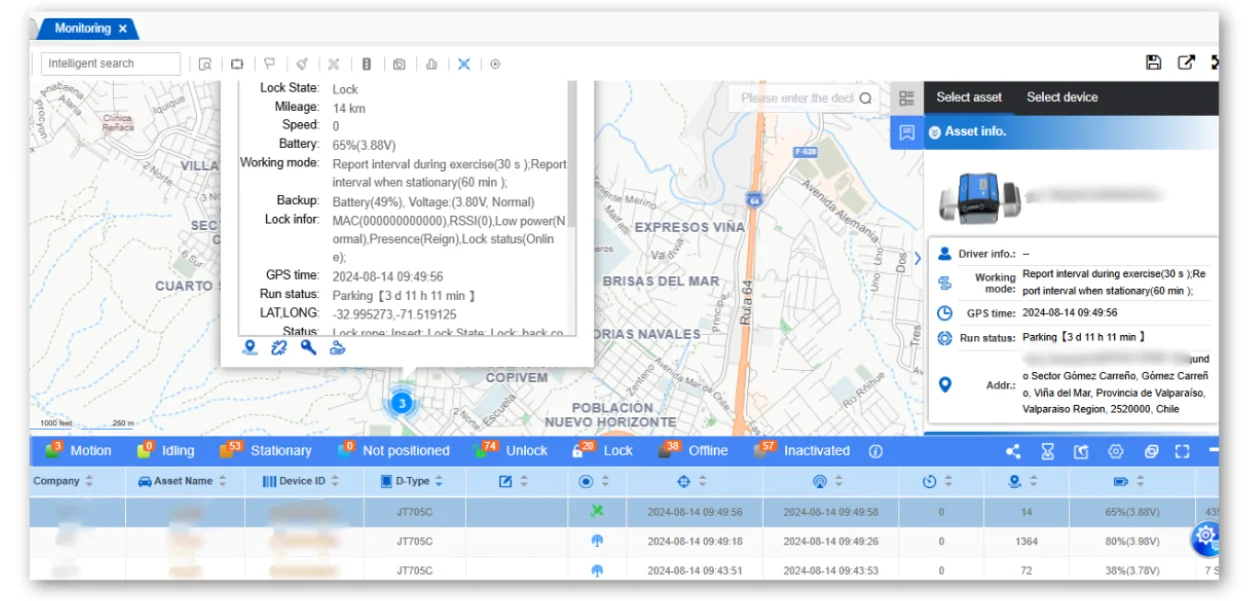Click the floating blue gear button
The width and height of the screenshot is (1258, 601).
tap(1206, 537)
